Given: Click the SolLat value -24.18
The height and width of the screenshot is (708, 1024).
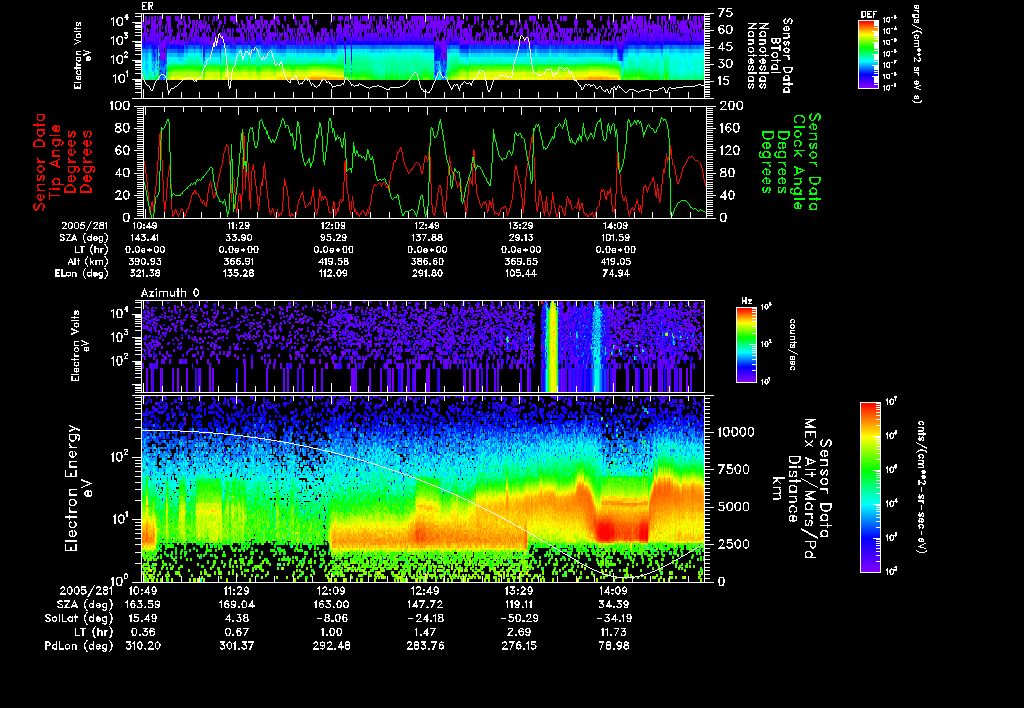Looking at the screenshot, I should (425, 618).
